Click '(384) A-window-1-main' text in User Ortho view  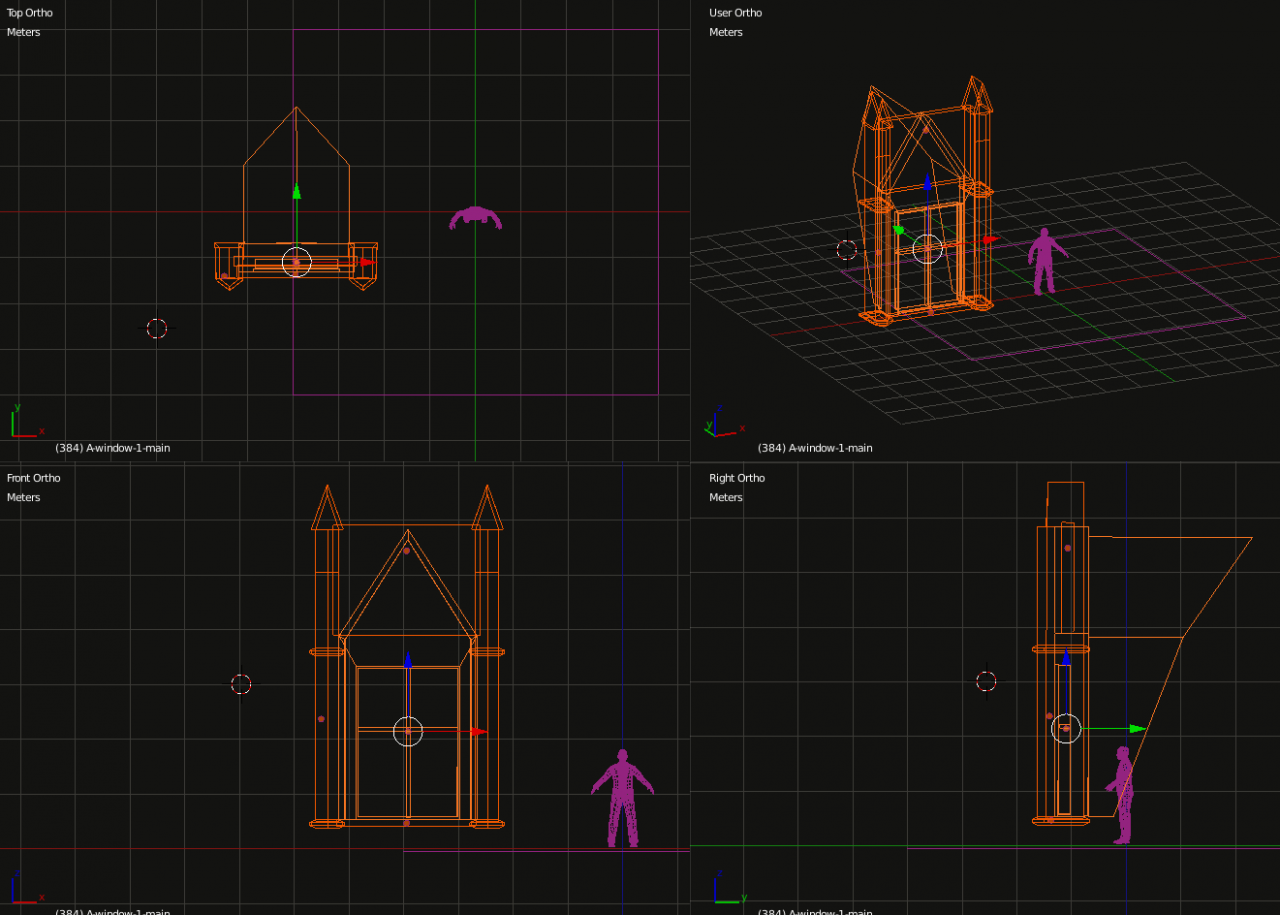tap(815, 448)
